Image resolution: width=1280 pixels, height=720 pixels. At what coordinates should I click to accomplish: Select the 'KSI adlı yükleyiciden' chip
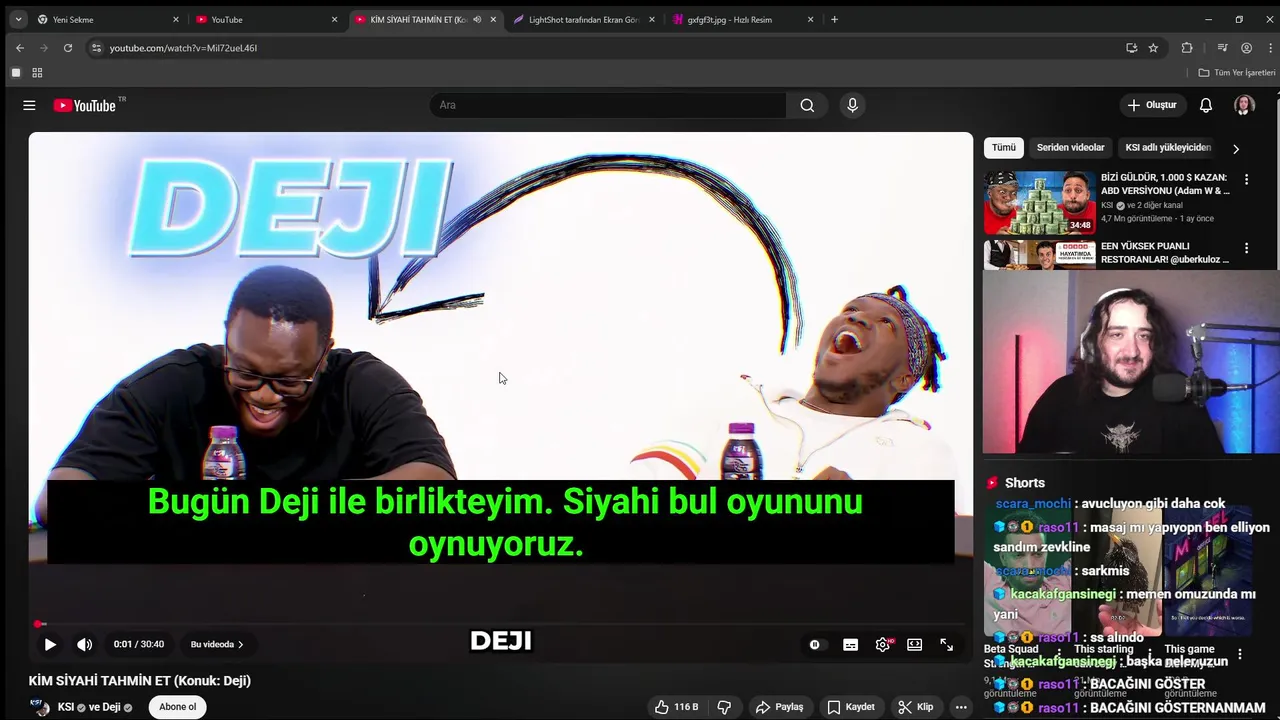[1168, 148]
